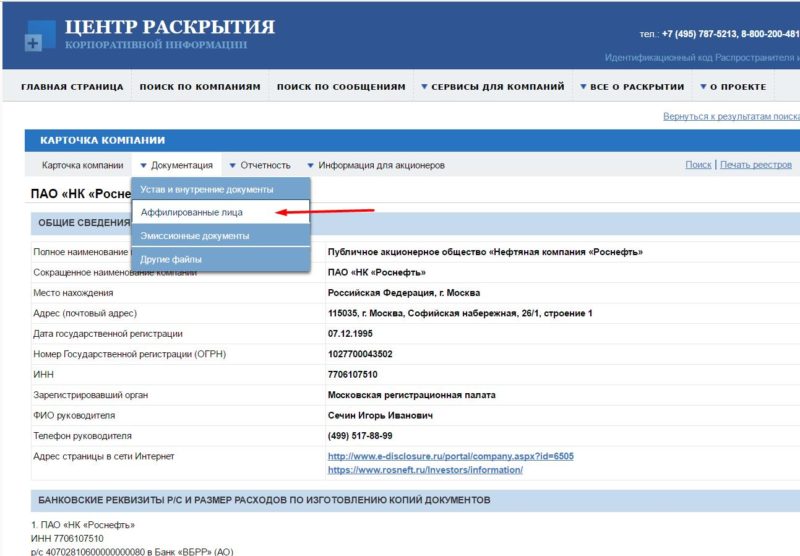
Task: Choose Устав и внутренние документы menu entry
Action: click(x=221, y=189)
